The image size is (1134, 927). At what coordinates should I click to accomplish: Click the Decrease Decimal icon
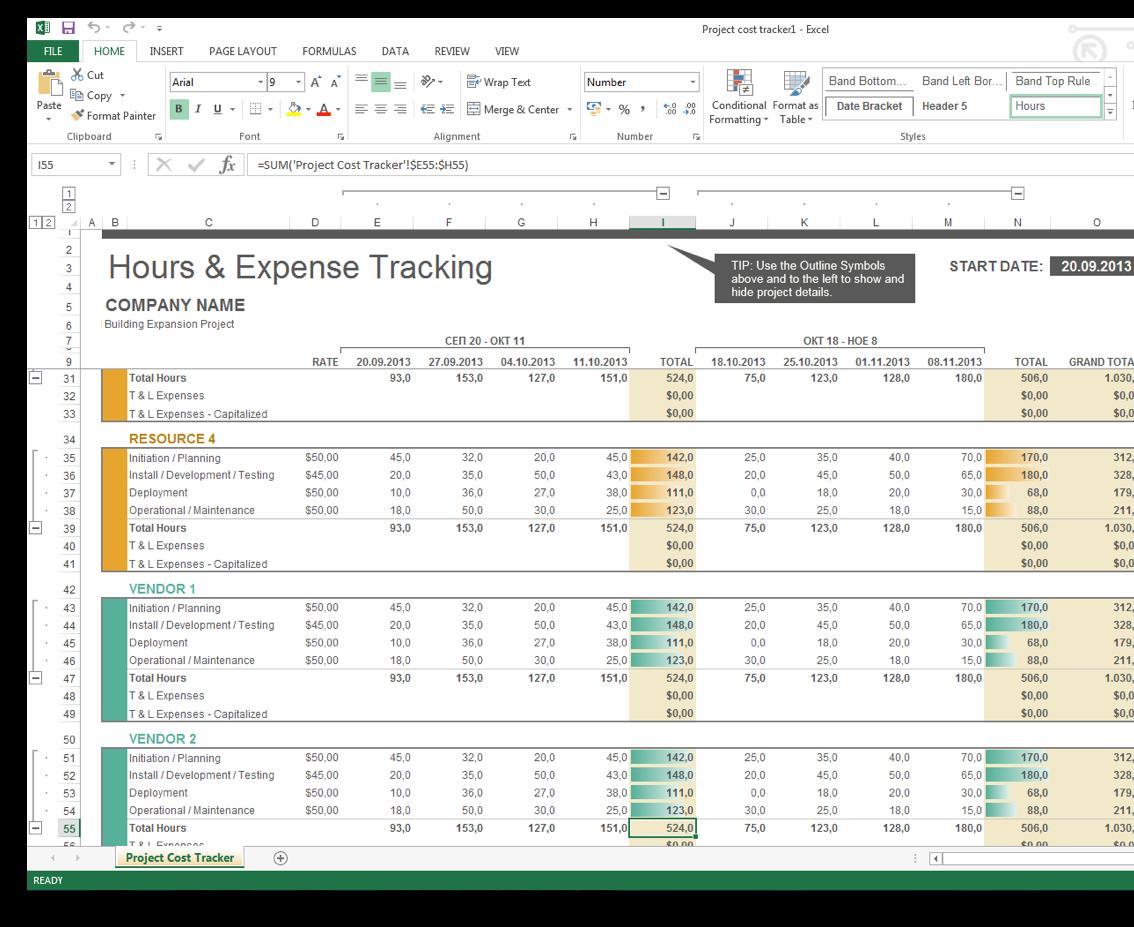pos(690,109)
